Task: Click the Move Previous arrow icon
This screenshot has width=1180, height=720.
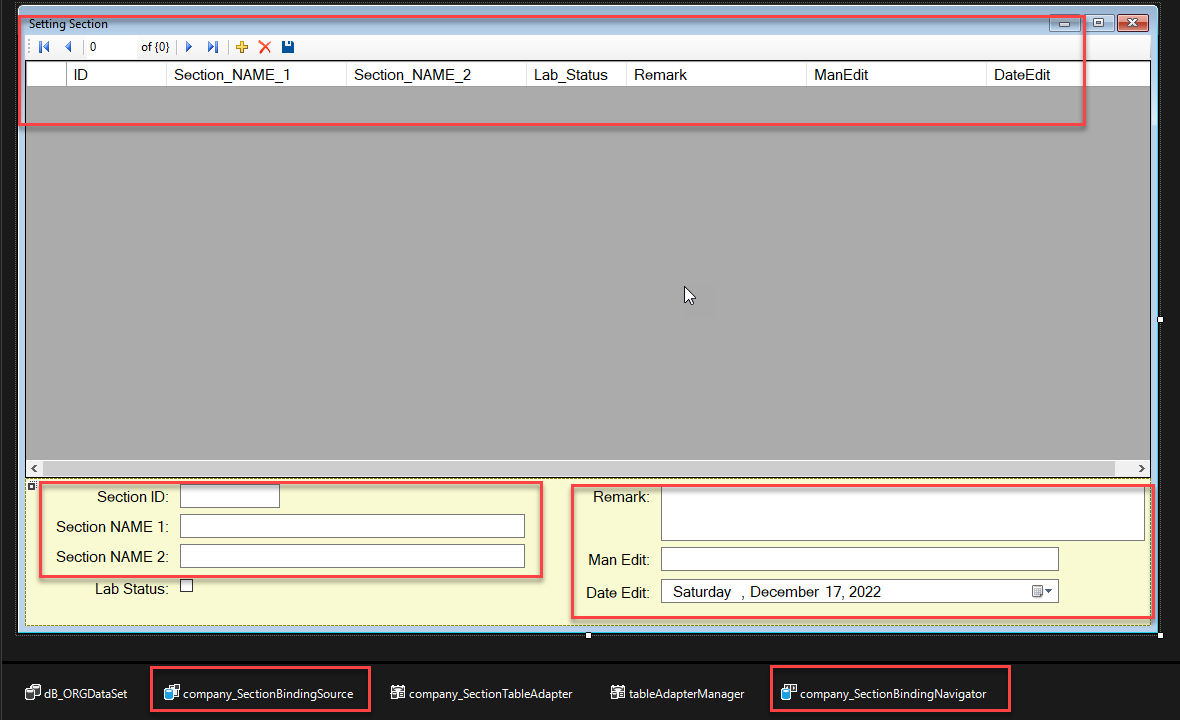Action: 68,47
